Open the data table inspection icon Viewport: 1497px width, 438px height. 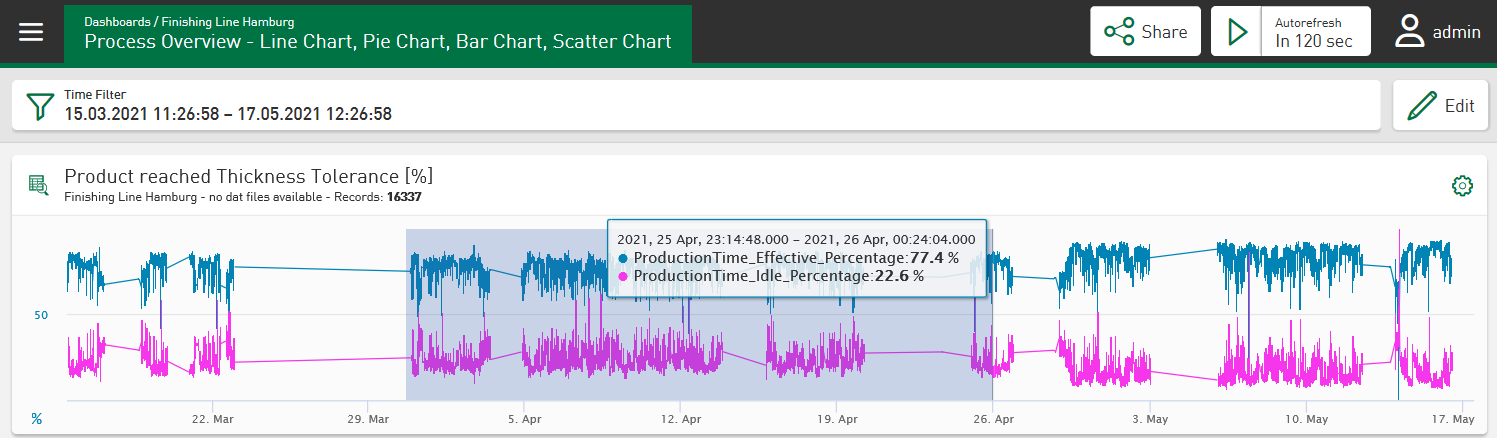coord(38,185)
